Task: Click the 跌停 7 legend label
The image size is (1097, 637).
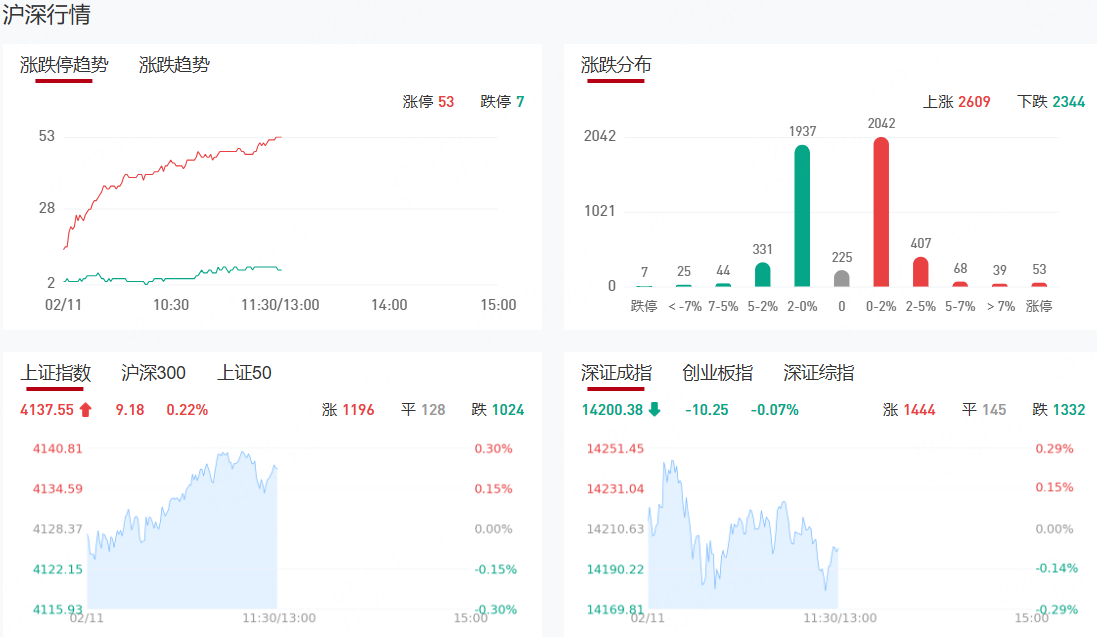Action: click(502, 102)
